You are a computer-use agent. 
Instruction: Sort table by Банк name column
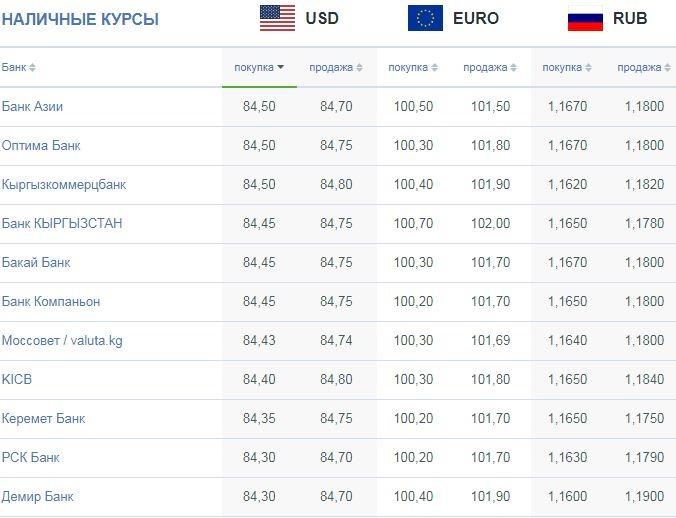(19, 68)
